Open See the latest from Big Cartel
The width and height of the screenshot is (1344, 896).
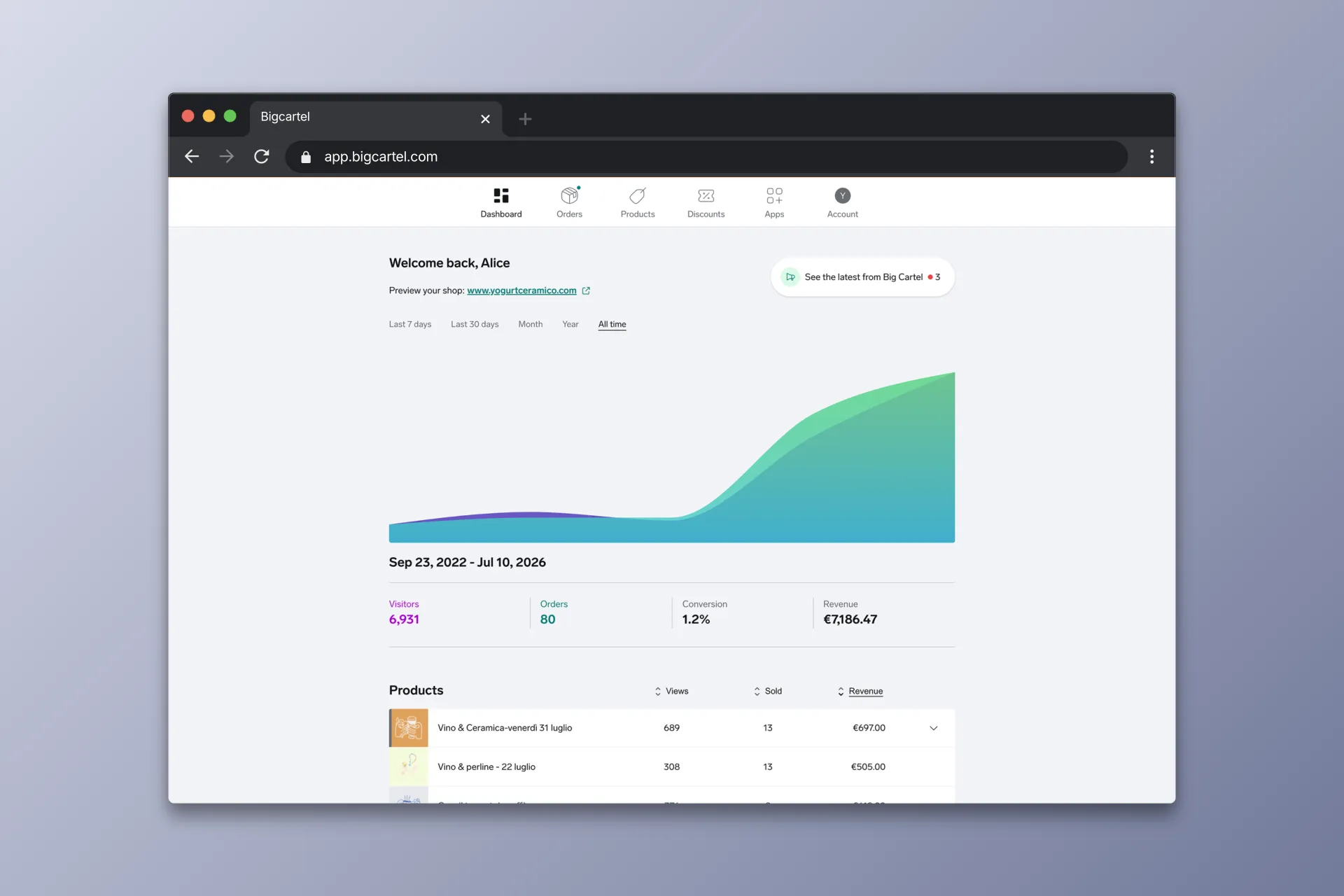pos(862,277)
